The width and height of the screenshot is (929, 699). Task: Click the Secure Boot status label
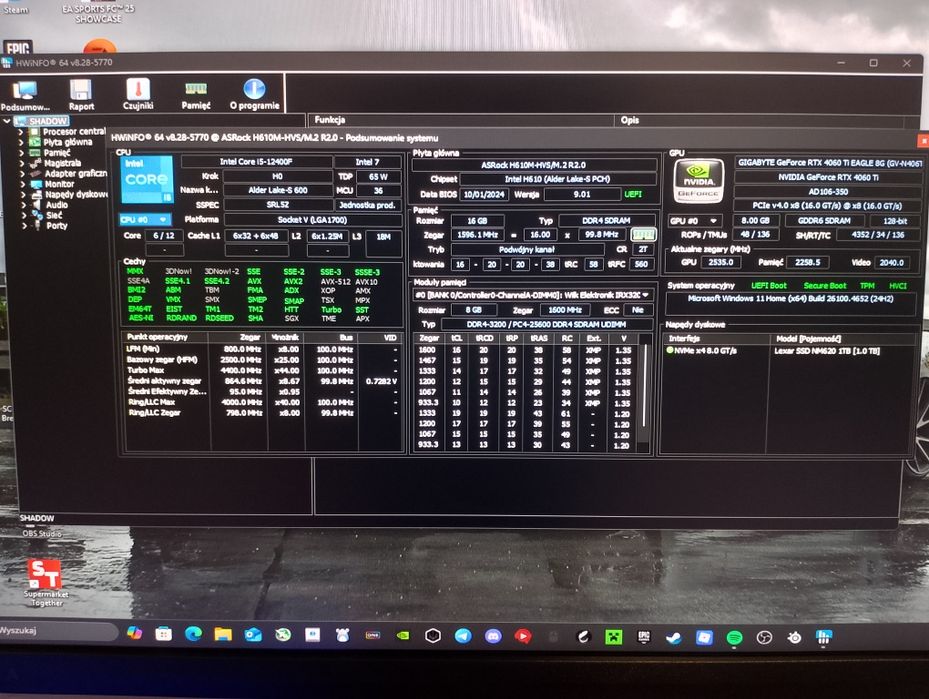825,286
